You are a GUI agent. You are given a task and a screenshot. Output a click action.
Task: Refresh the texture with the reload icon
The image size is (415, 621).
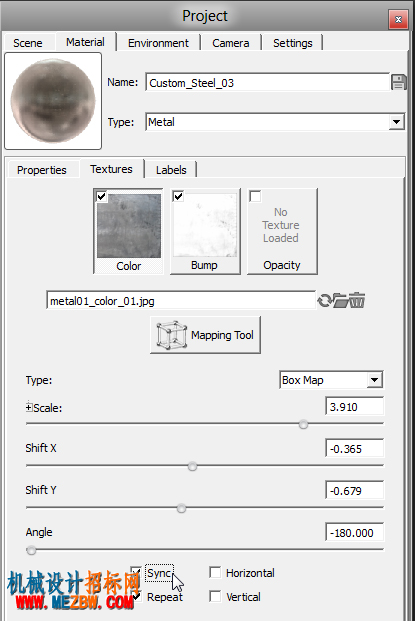coord(325,301)
